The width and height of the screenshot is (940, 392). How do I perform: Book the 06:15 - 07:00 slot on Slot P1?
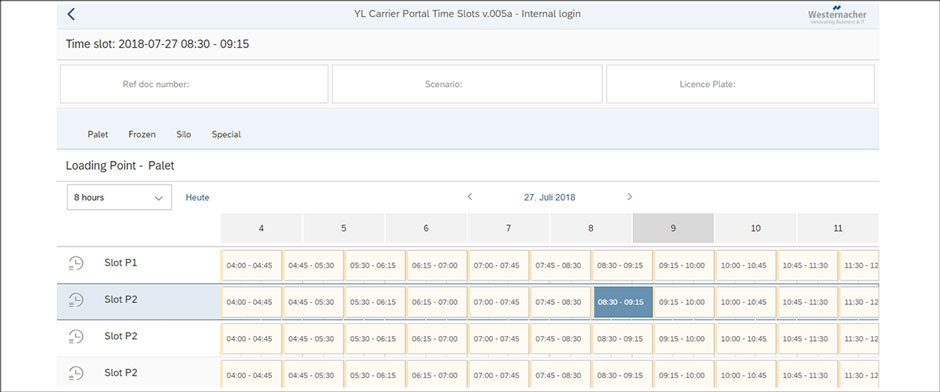tap(437, 266)
